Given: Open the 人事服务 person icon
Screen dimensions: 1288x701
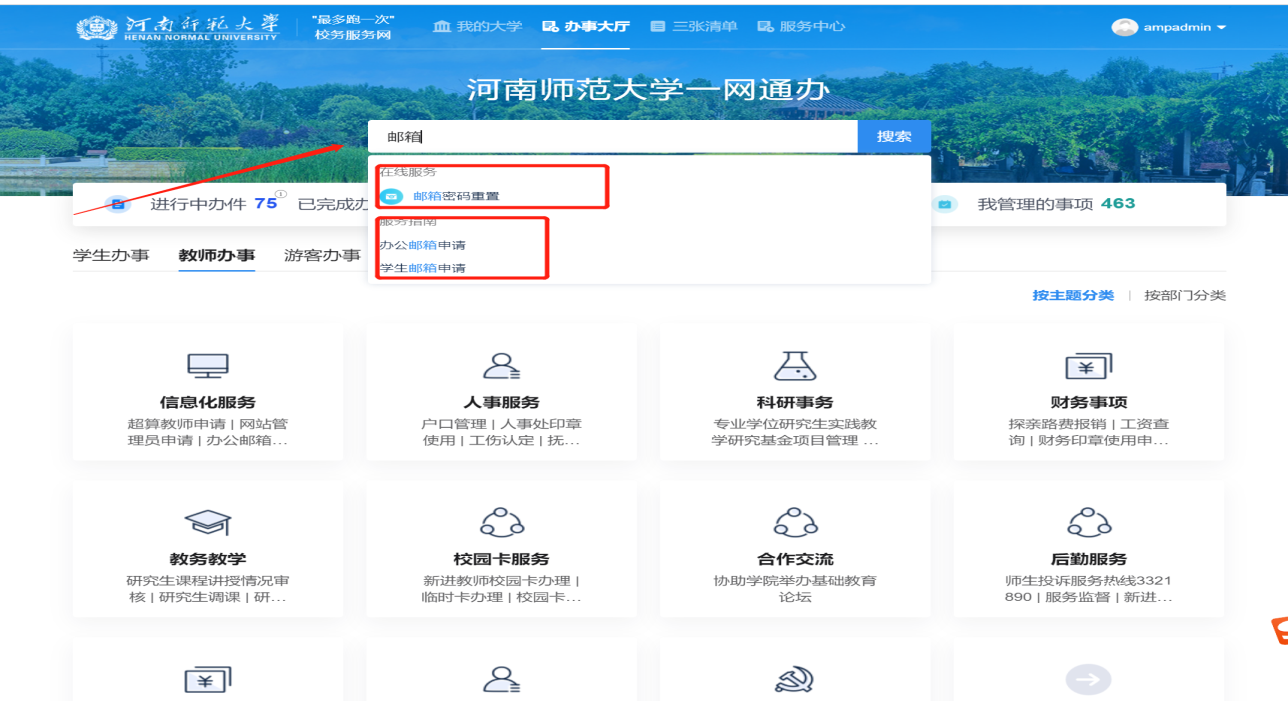Looking at the screenshot, I should 501,366.
